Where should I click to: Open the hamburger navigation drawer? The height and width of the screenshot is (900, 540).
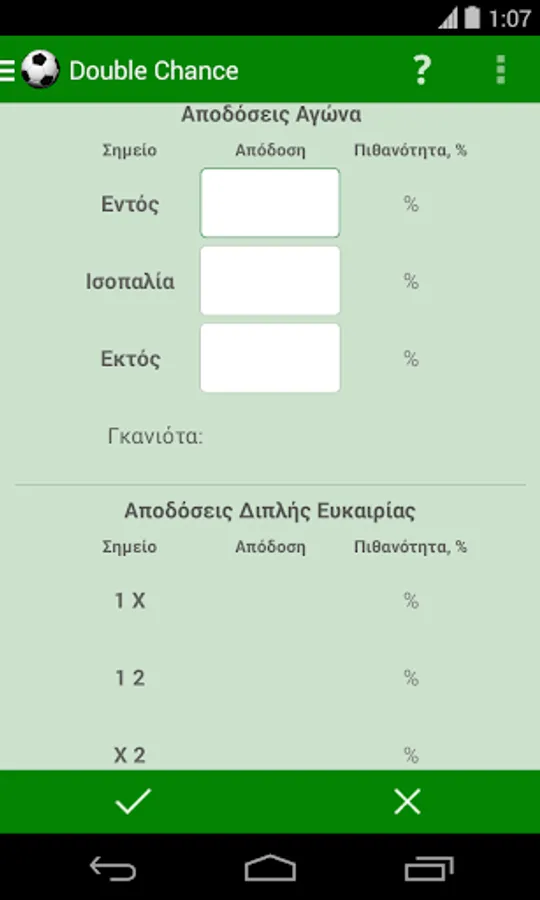tap(7, 71)
